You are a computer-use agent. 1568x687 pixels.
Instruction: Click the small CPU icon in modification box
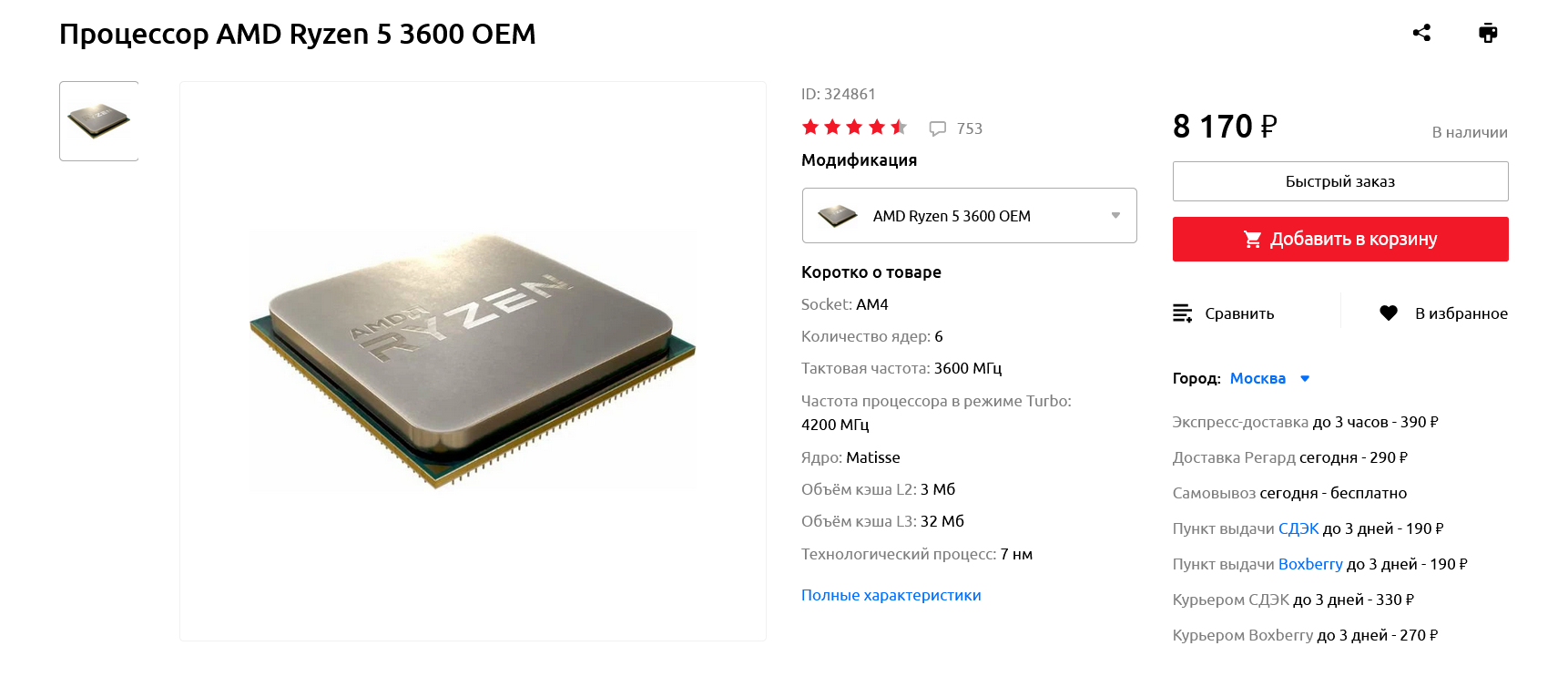tap(838, 216)
